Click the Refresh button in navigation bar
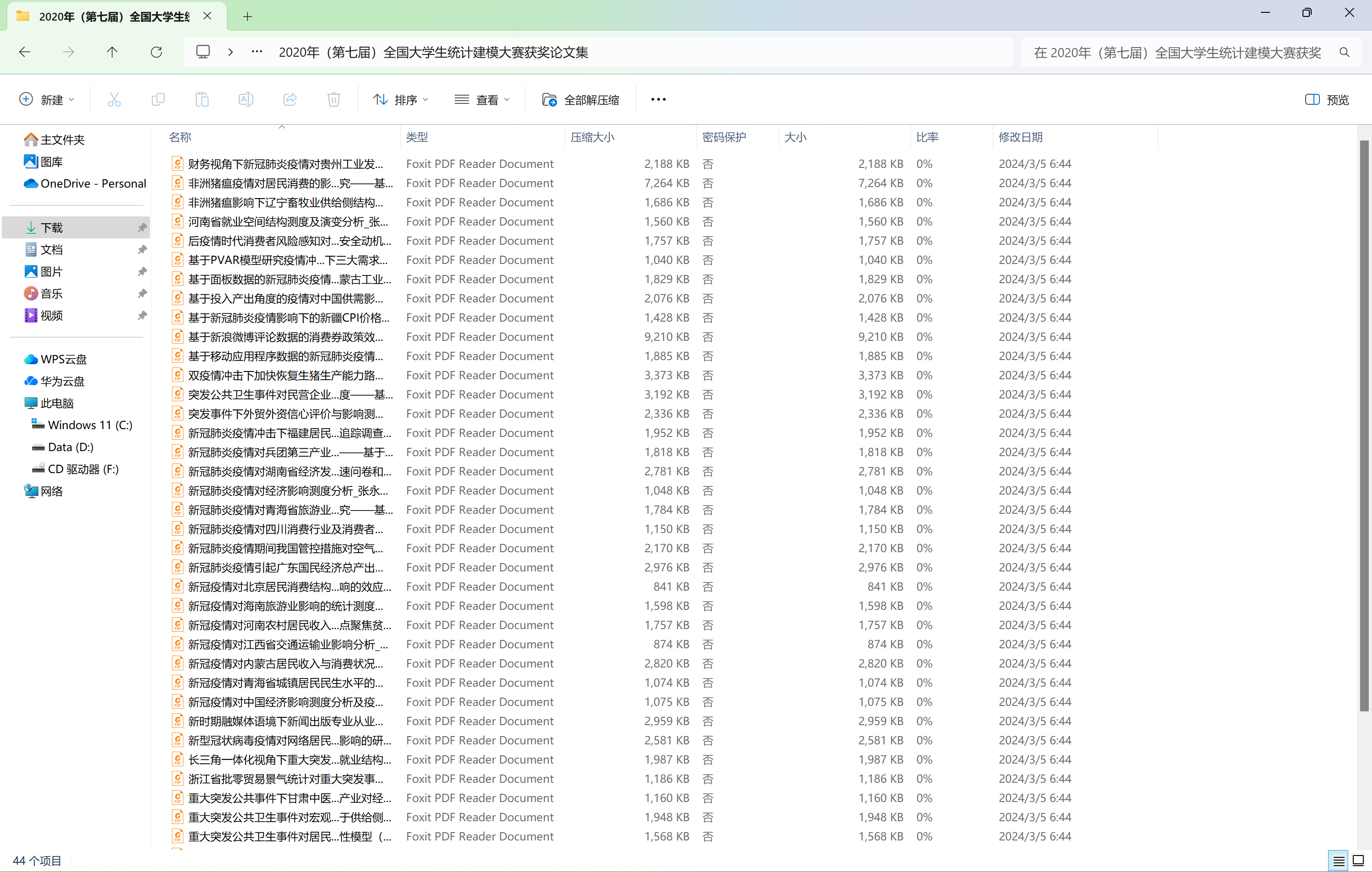The width and height of the screenshot is (1372, 872). click(x=156, y=53)
